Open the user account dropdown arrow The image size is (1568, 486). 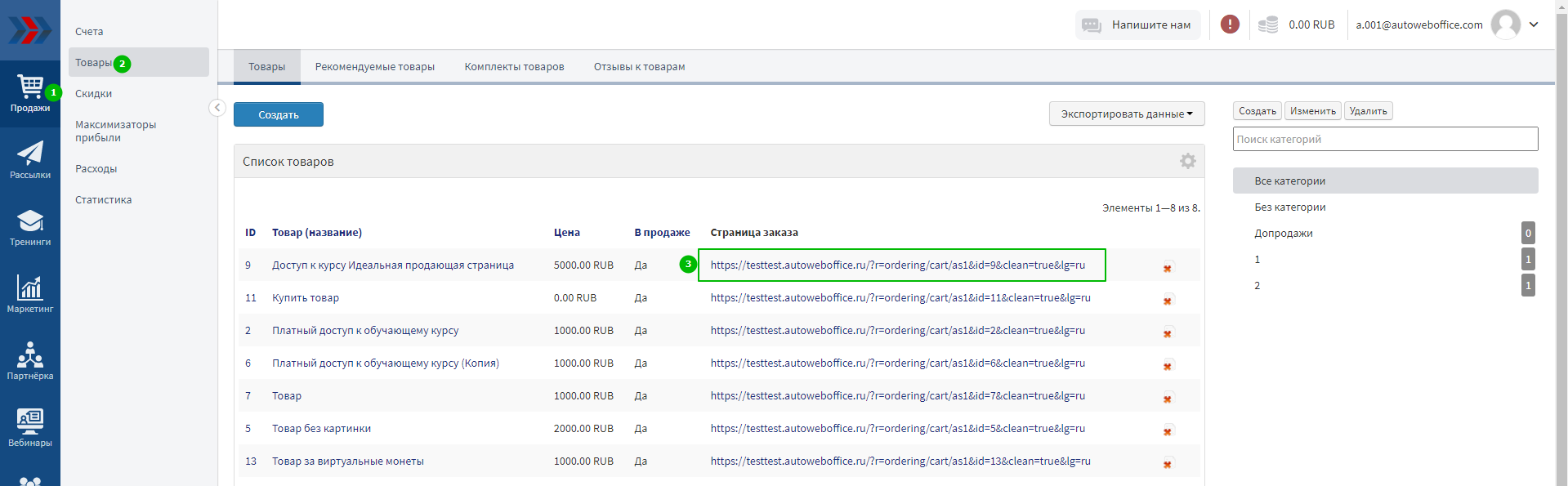[1534, 25]
